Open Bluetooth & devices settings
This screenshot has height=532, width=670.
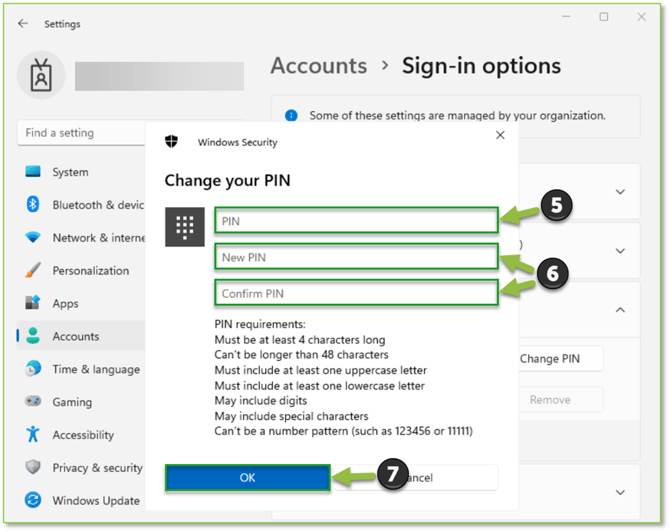97,205
